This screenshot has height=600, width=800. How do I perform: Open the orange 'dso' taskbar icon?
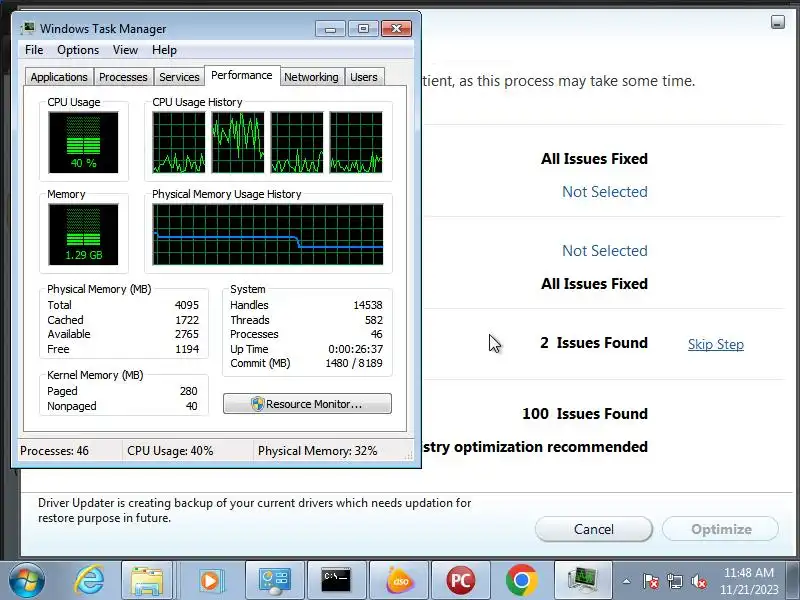point(400,580)
